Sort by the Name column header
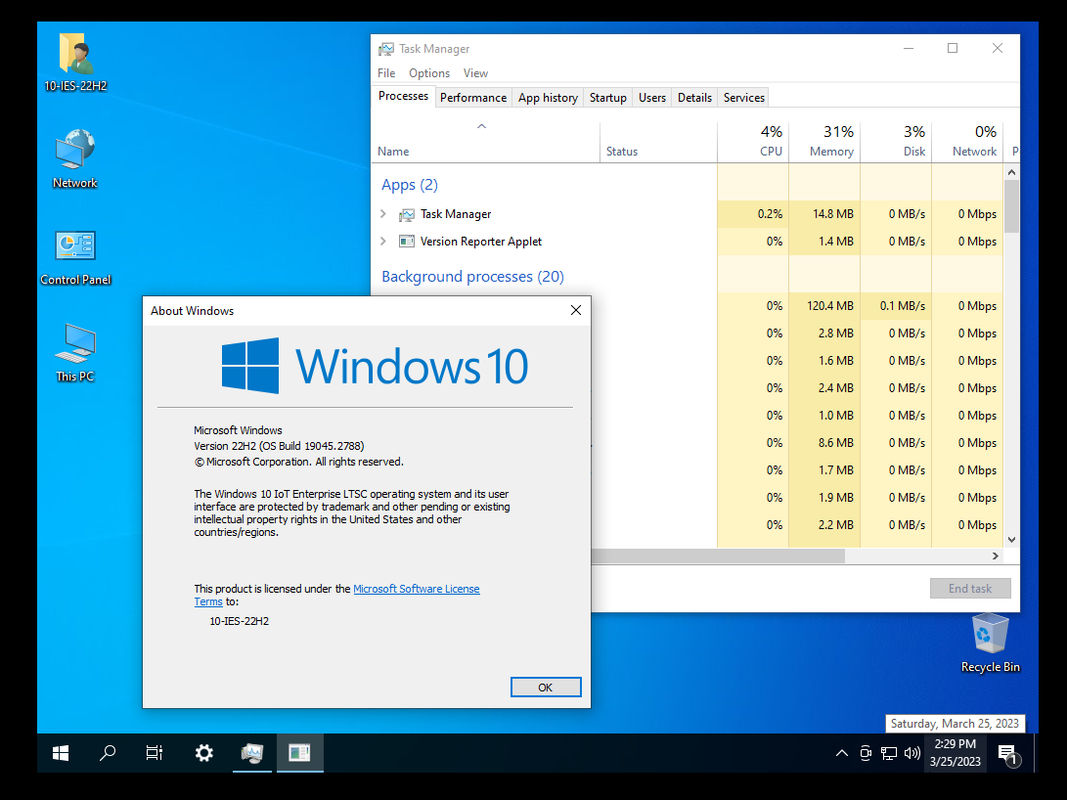Screen dimensions: 1067x800 coord(486,142)
